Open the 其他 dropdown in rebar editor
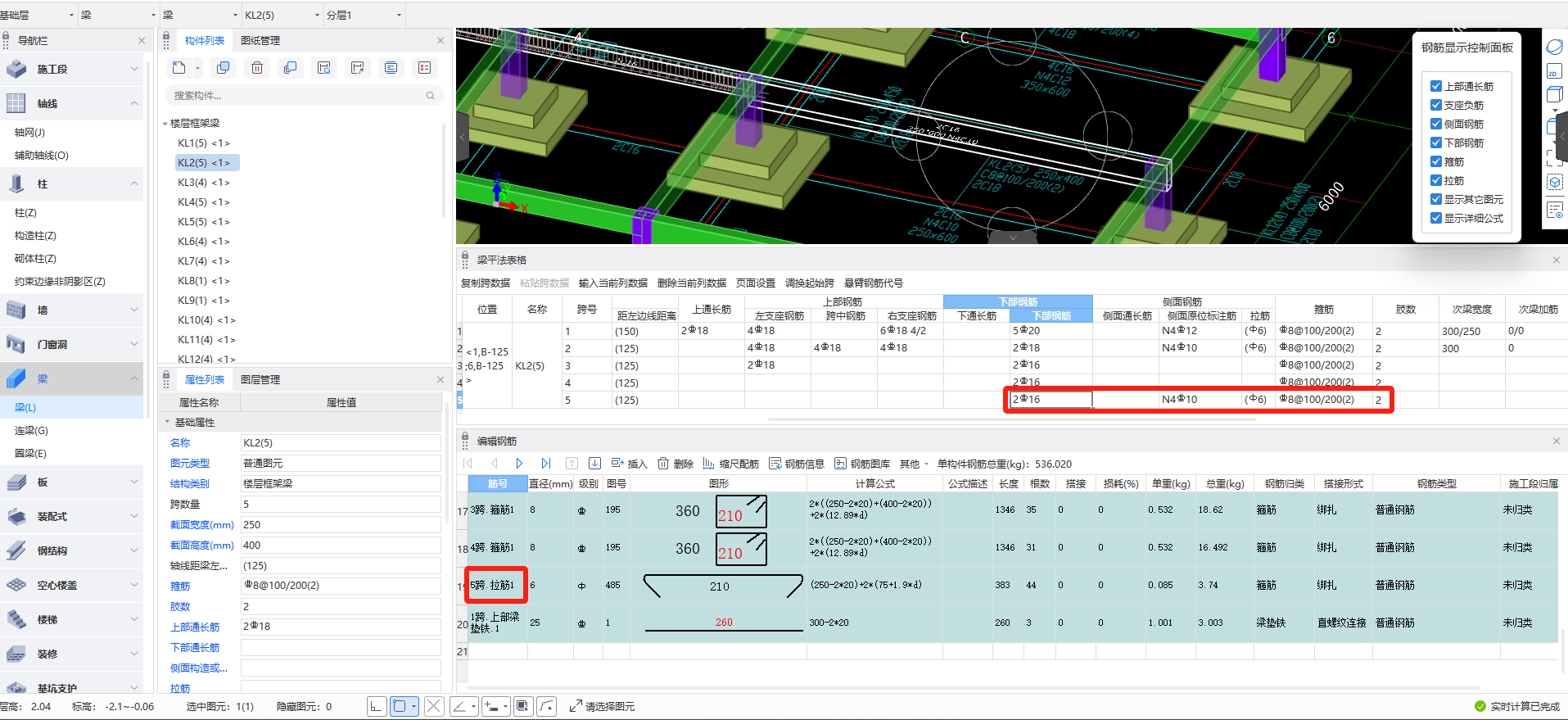This screenshot has height=720, width=1568. [914, 464]
